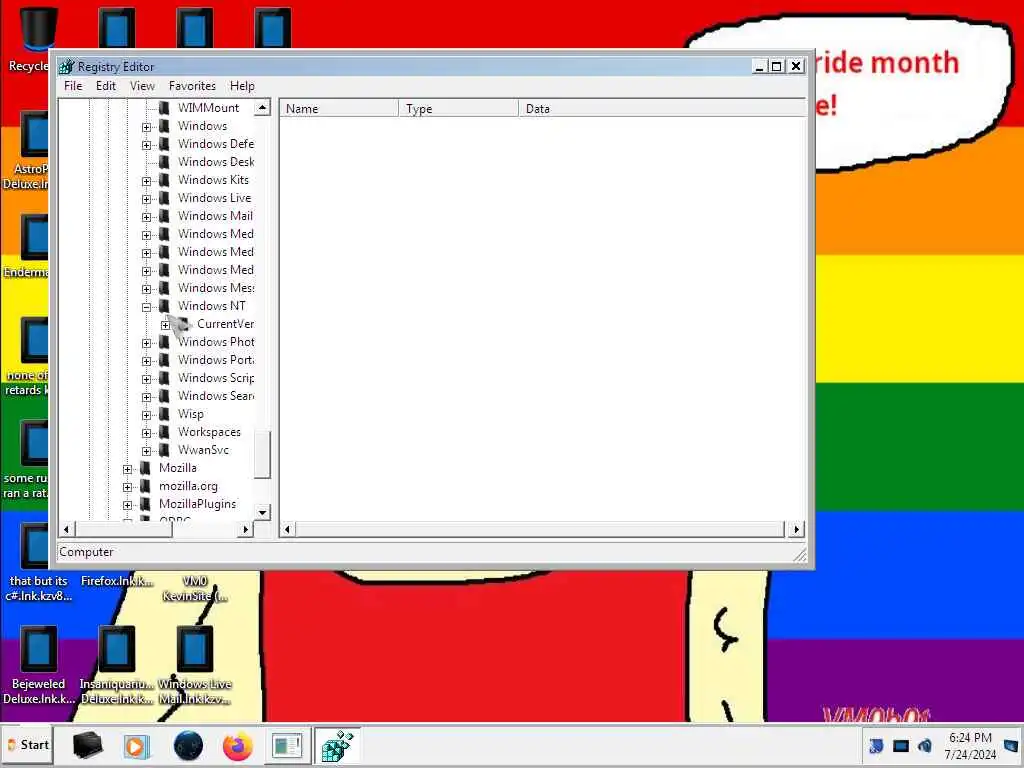Click the Name column header

click(339, 108)
